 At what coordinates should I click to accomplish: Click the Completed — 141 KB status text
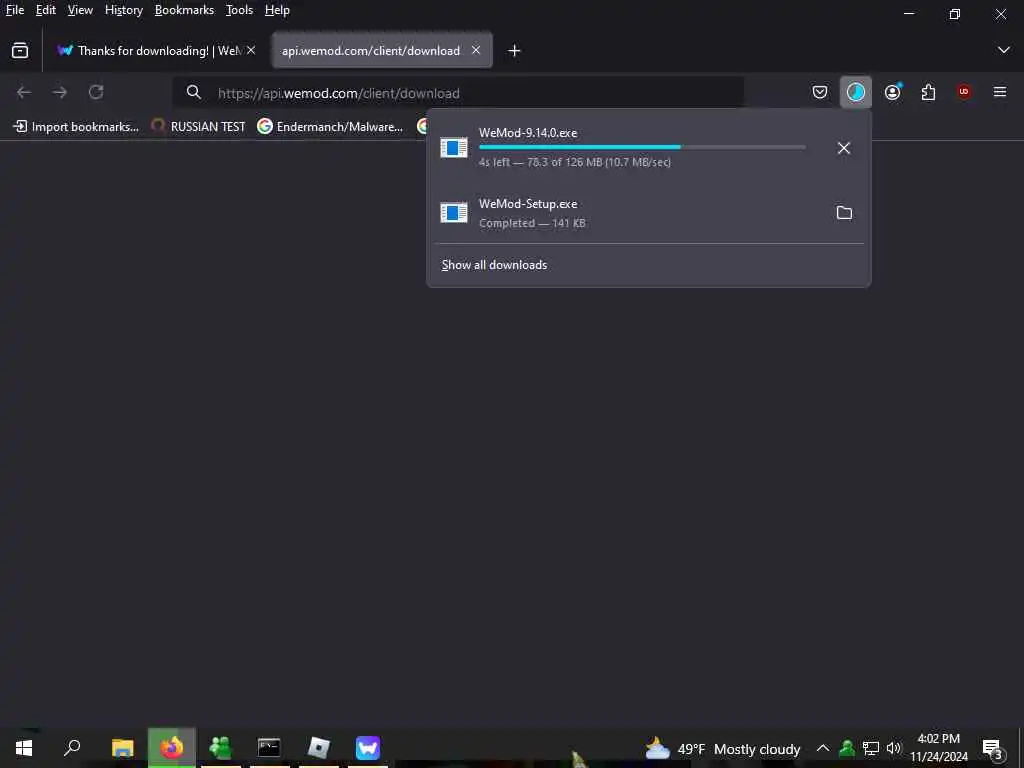532,223
